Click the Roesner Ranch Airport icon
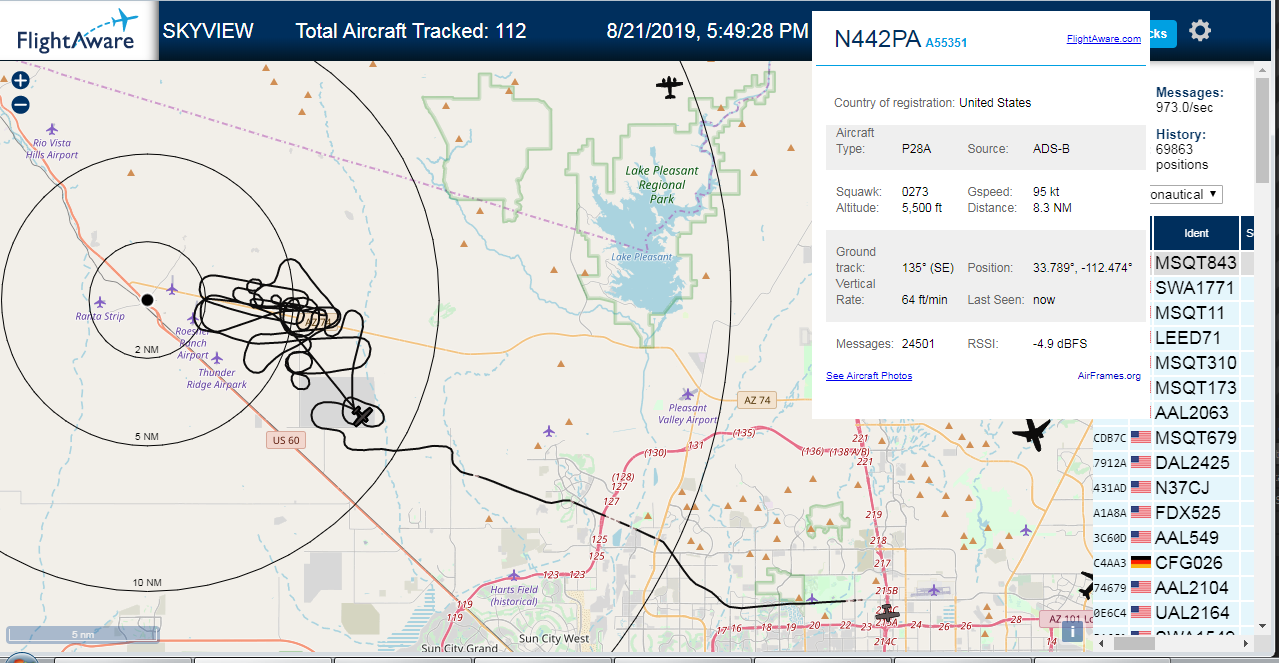 193,318
